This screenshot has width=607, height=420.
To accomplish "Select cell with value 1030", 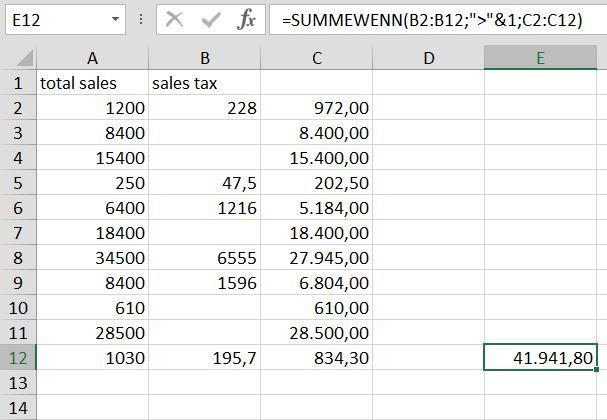I will [x=93, y=358].
